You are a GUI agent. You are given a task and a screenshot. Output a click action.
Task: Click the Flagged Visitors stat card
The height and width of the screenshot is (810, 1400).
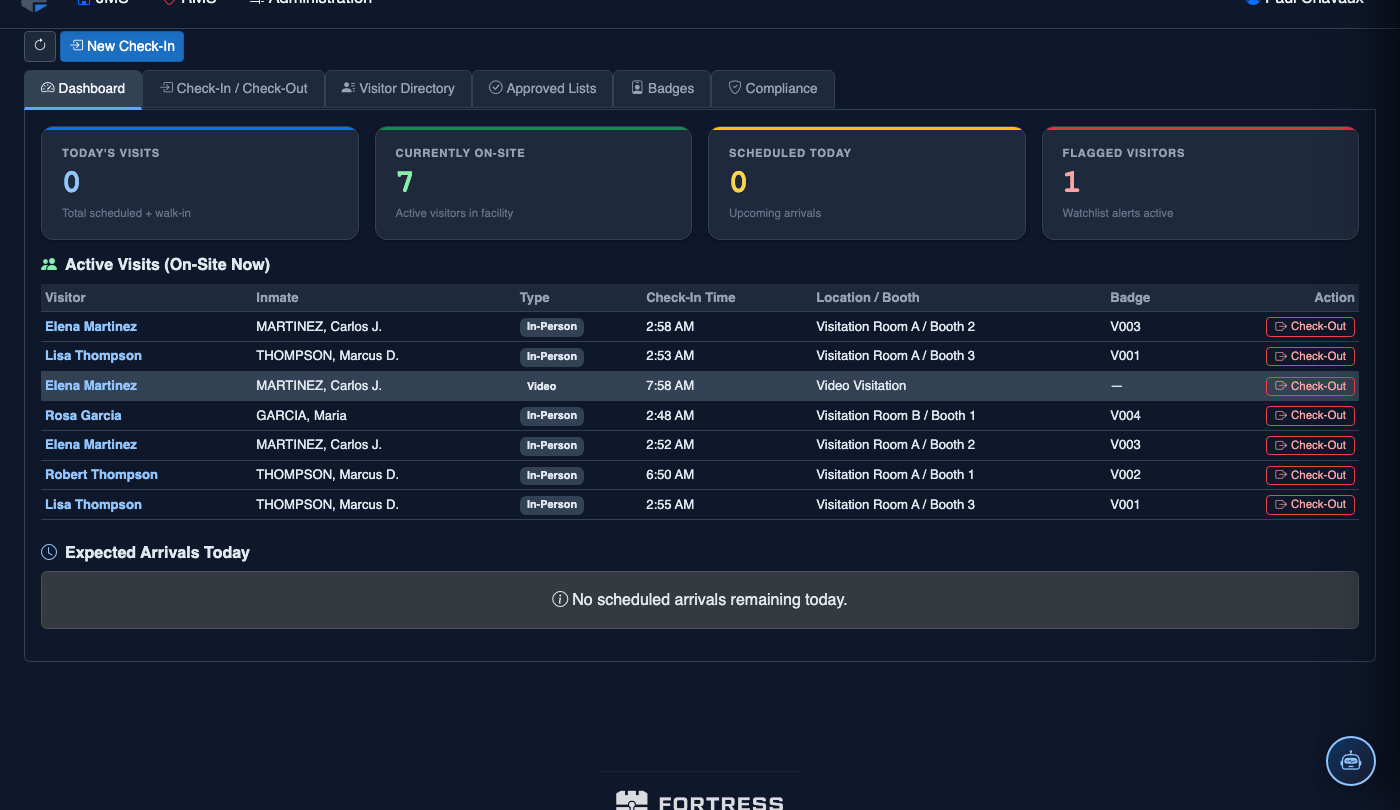tap(1200, 183)
